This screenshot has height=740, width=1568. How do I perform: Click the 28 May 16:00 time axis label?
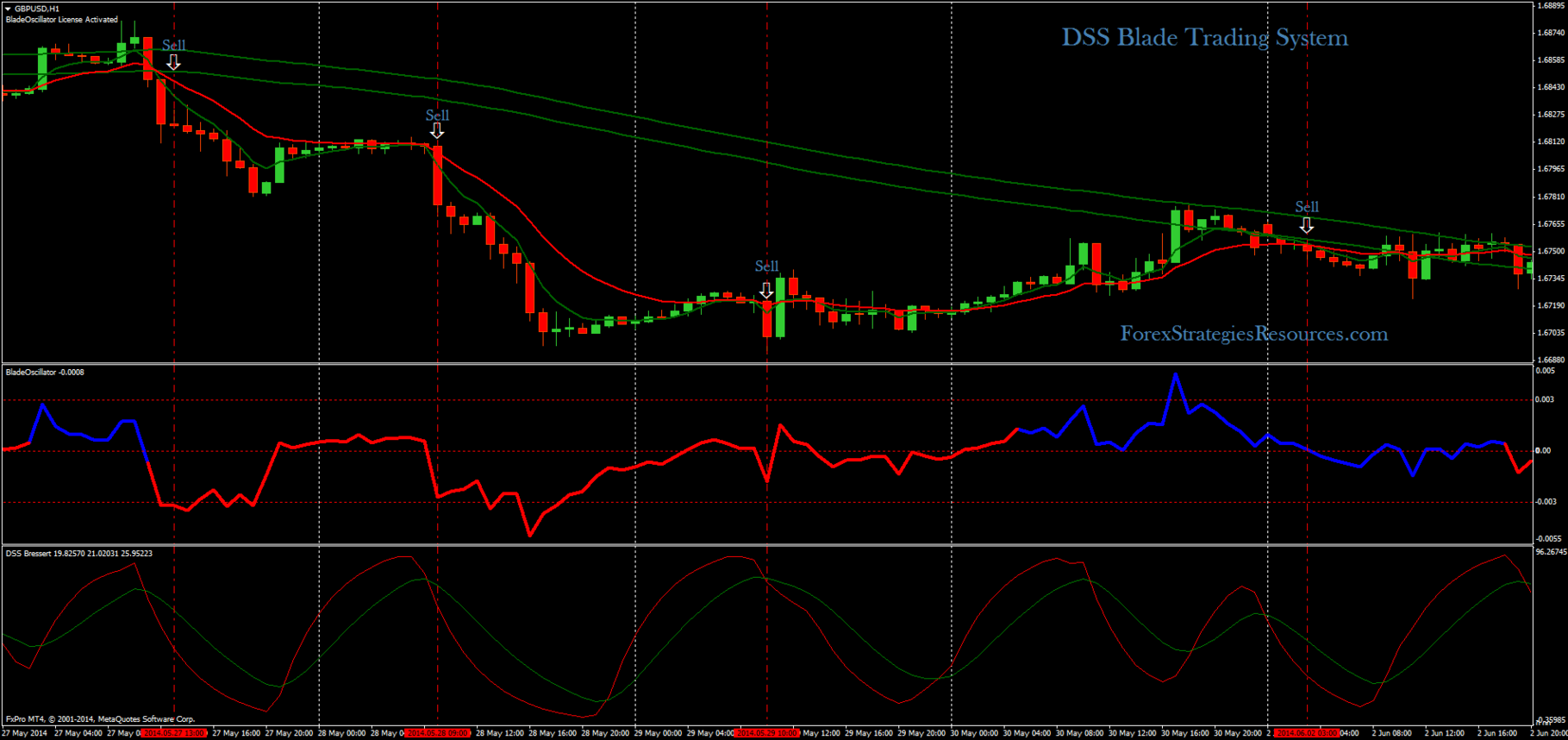tap(553, 733)
